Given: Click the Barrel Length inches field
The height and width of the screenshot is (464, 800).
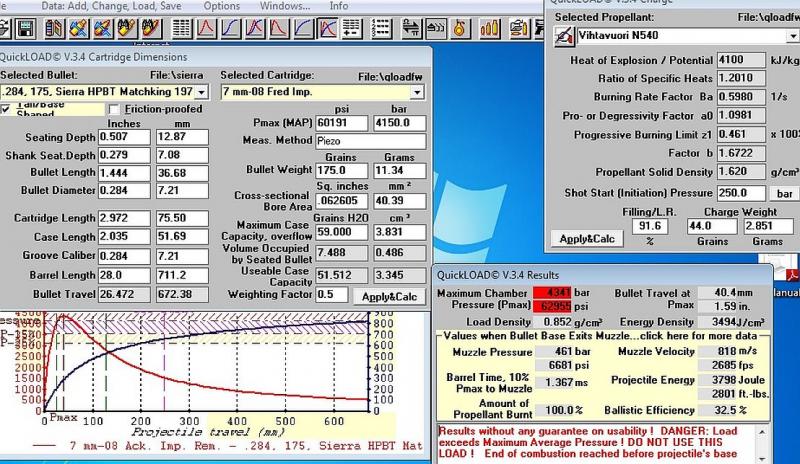Looking at the screenshot, I should 124,275.
